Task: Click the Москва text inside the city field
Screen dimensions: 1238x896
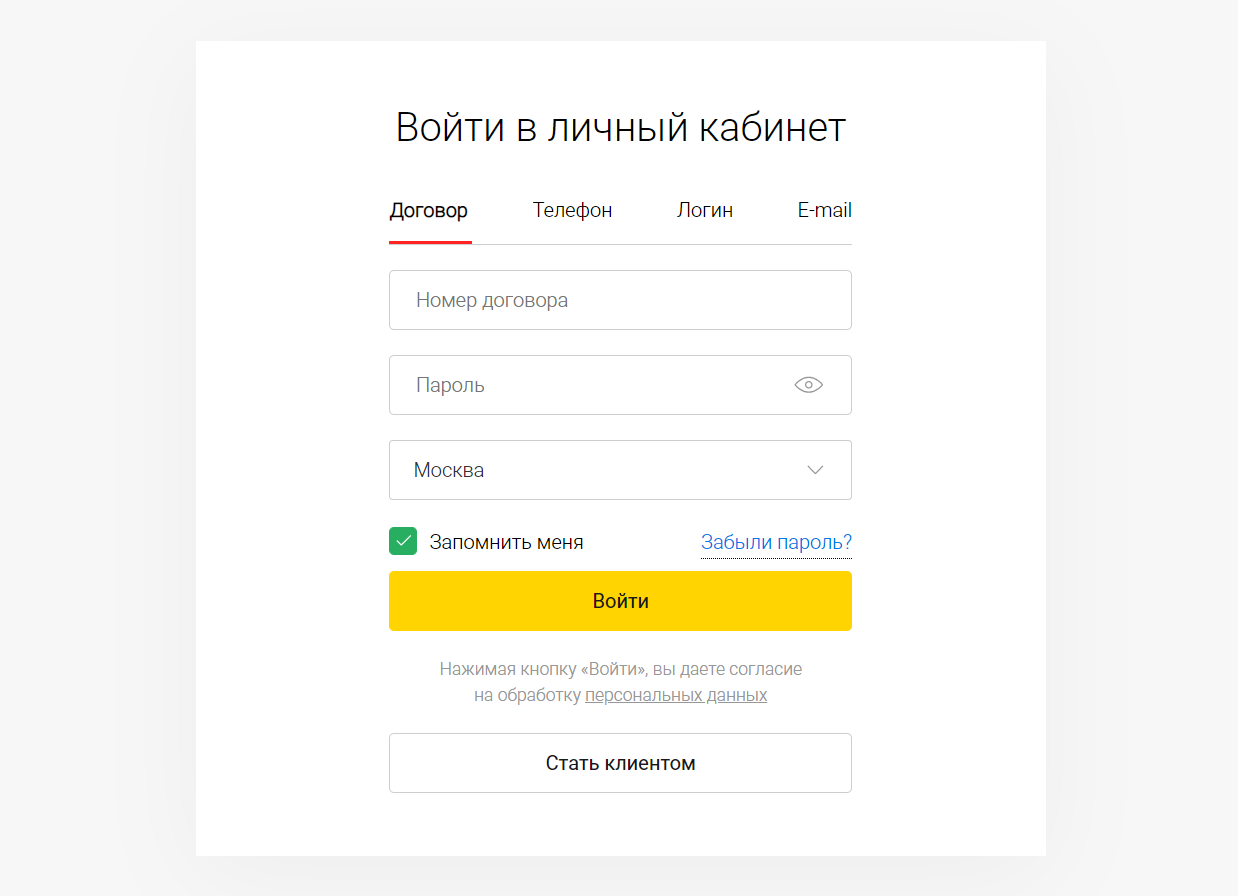Action: coord(449,470)
